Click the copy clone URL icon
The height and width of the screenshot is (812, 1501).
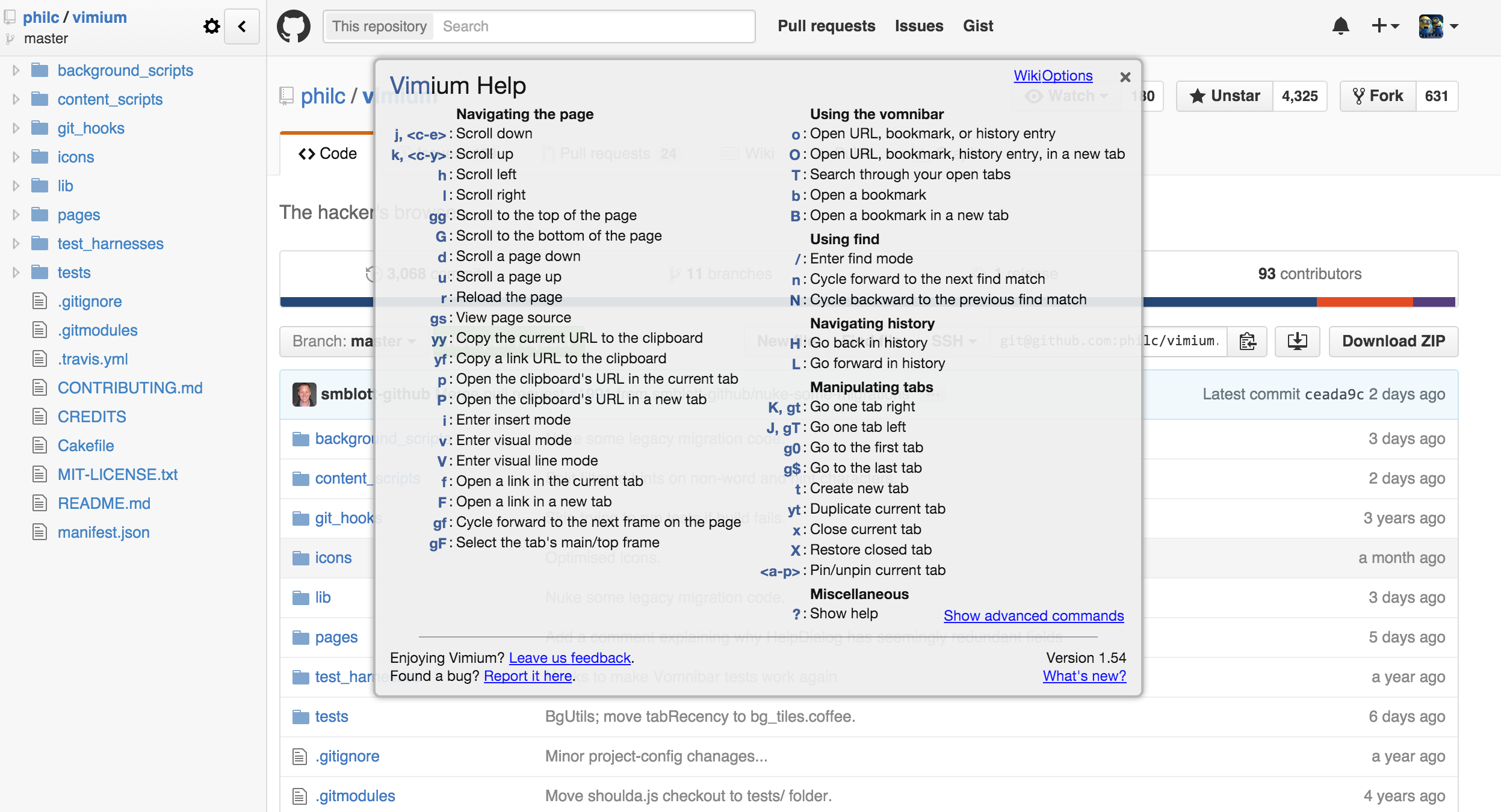click(x=1248, y=341)
